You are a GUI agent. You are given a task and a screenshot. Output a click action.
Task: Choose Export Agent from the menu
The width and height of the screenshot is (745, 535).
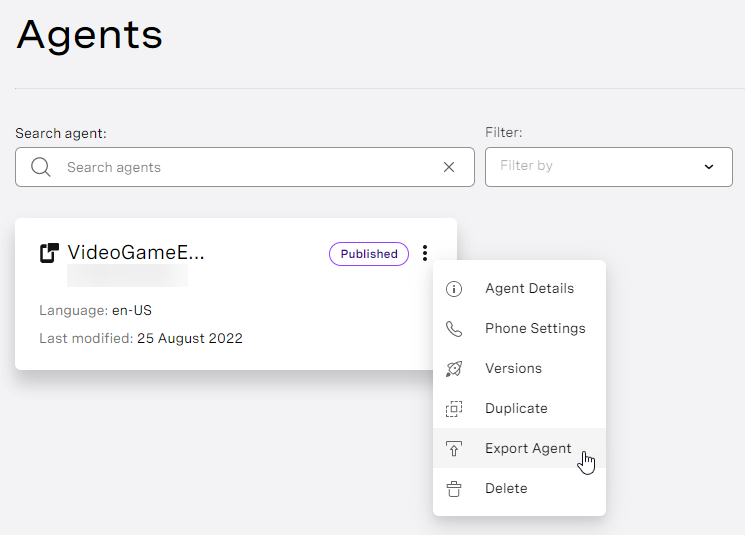click(519, 448)
